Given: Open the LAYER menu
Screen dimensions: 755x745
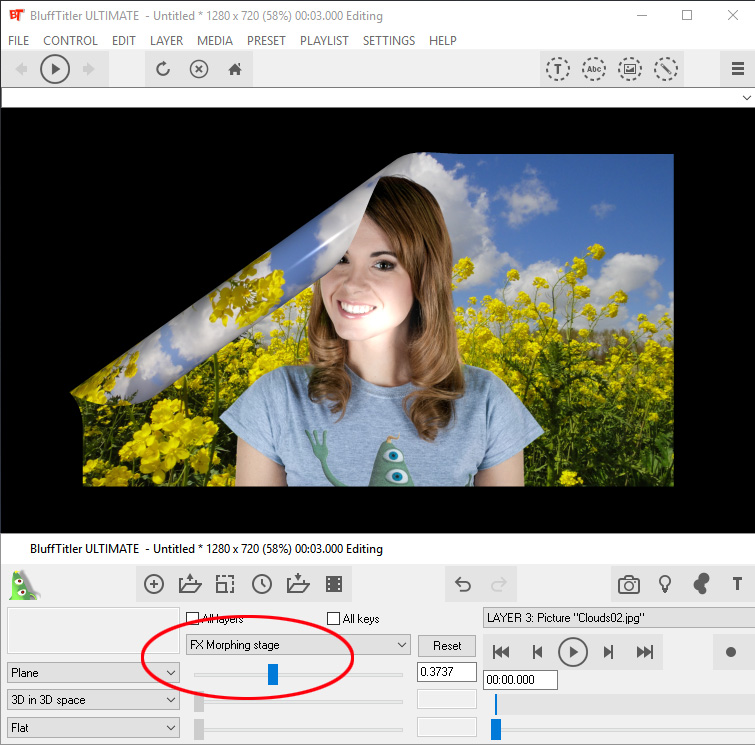Looking at the screenshot, I should pyautogui.click(x=166, y=41).
